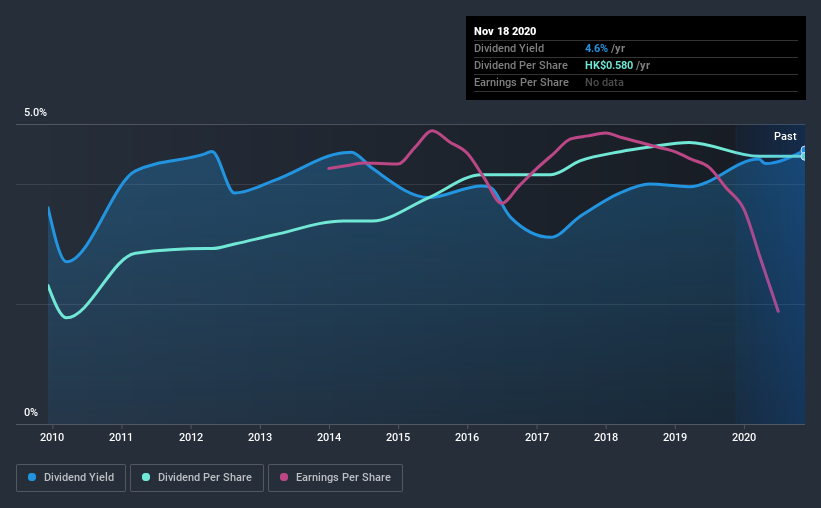821x508 pixels.
Task: Click the 0% y-axis label
Action: (31, 413)
